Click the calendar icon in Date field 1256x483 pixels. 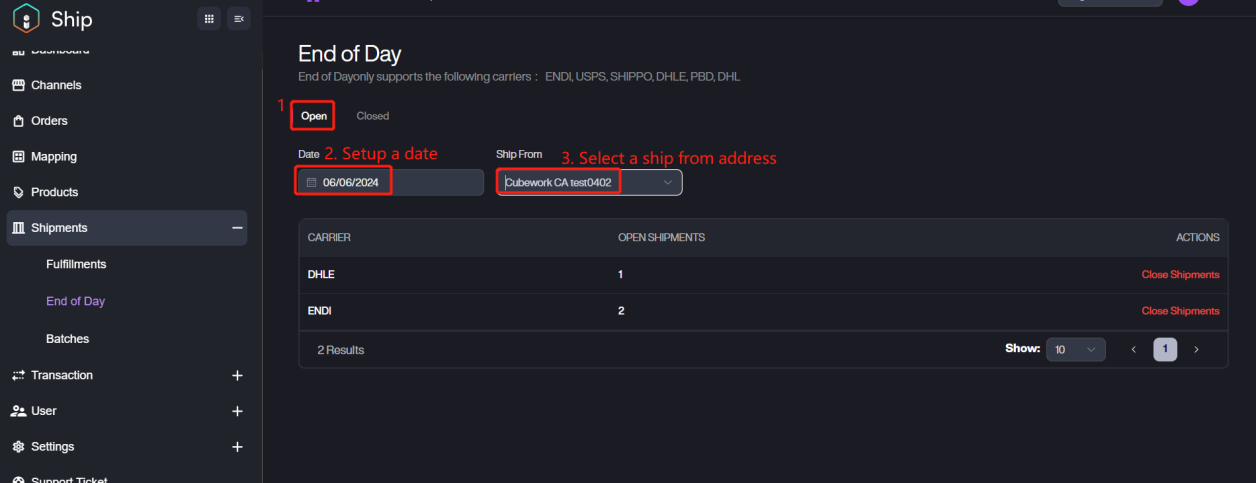[x=311, y=182]
